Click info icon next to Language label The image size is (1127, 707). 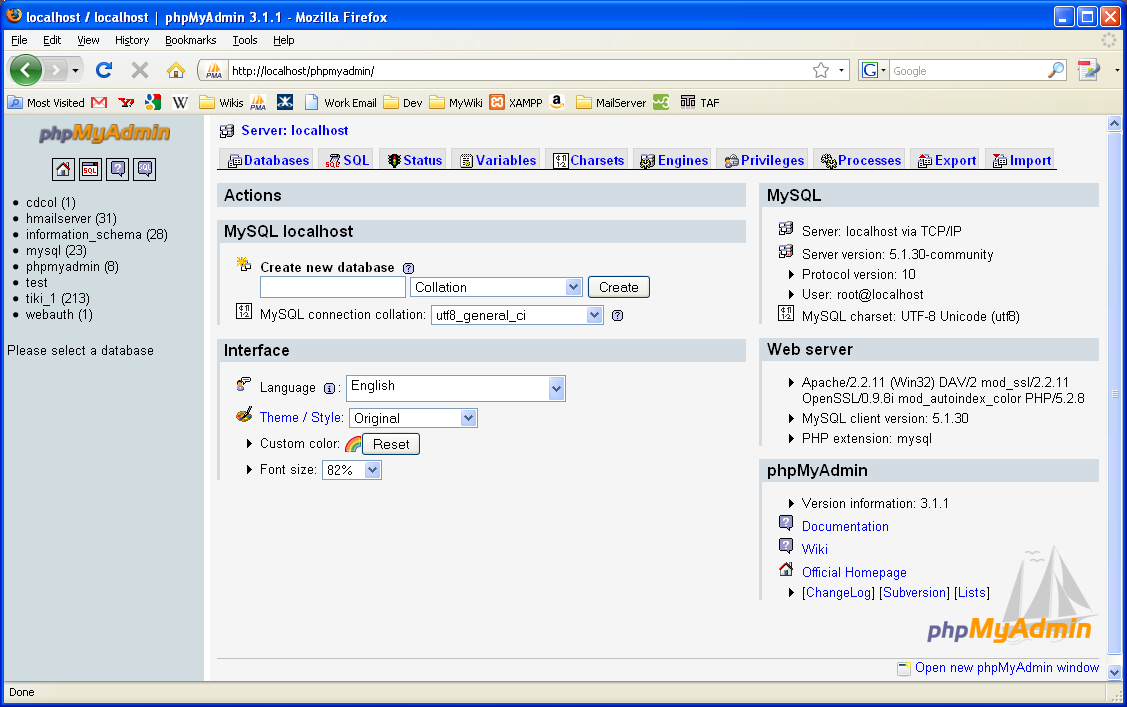[329, 389]
